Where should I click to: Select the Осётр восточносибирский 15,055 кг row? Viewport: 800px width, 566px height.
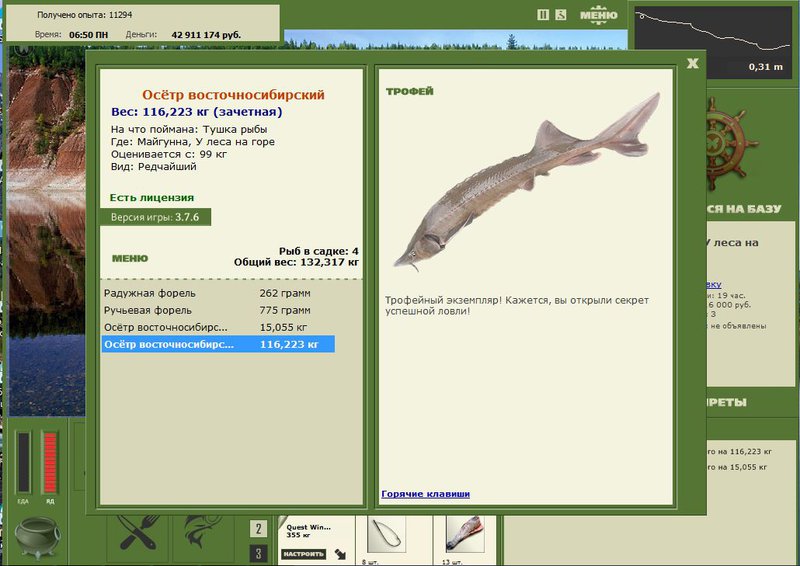[218, 327]
